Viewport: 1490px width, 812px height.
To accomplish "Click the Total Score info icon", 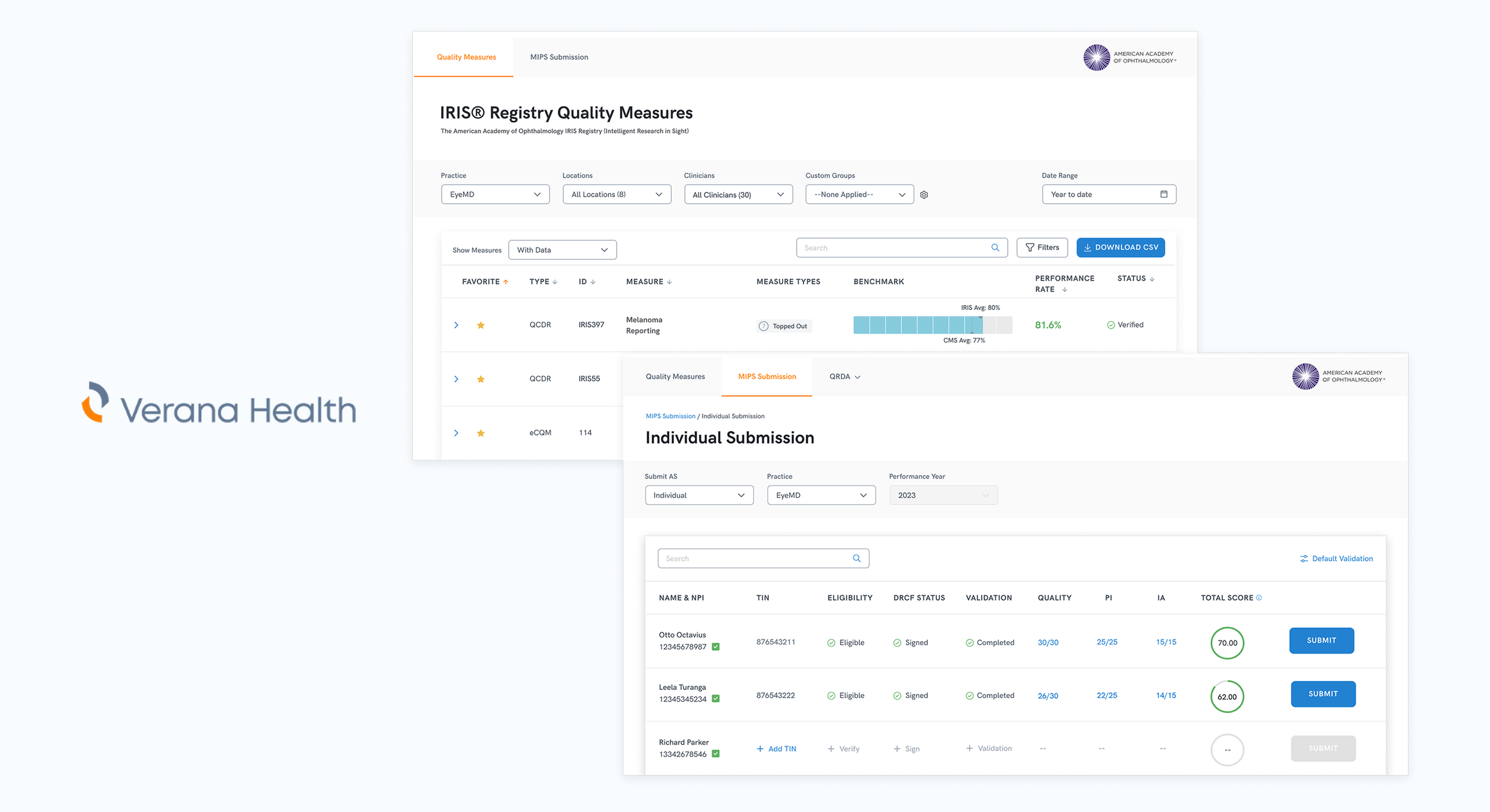I will tap(1259, 598).
